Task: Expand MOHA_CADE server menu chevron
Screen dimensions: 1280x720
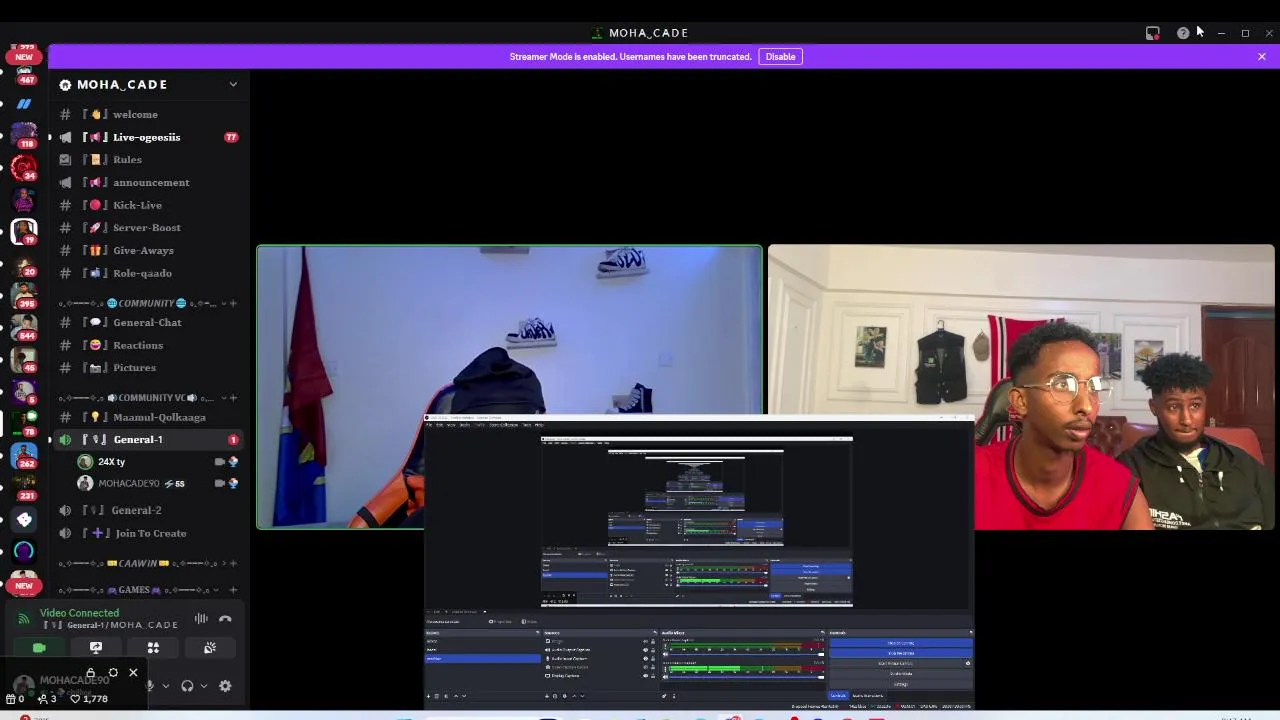Action: tap(233, 84)
